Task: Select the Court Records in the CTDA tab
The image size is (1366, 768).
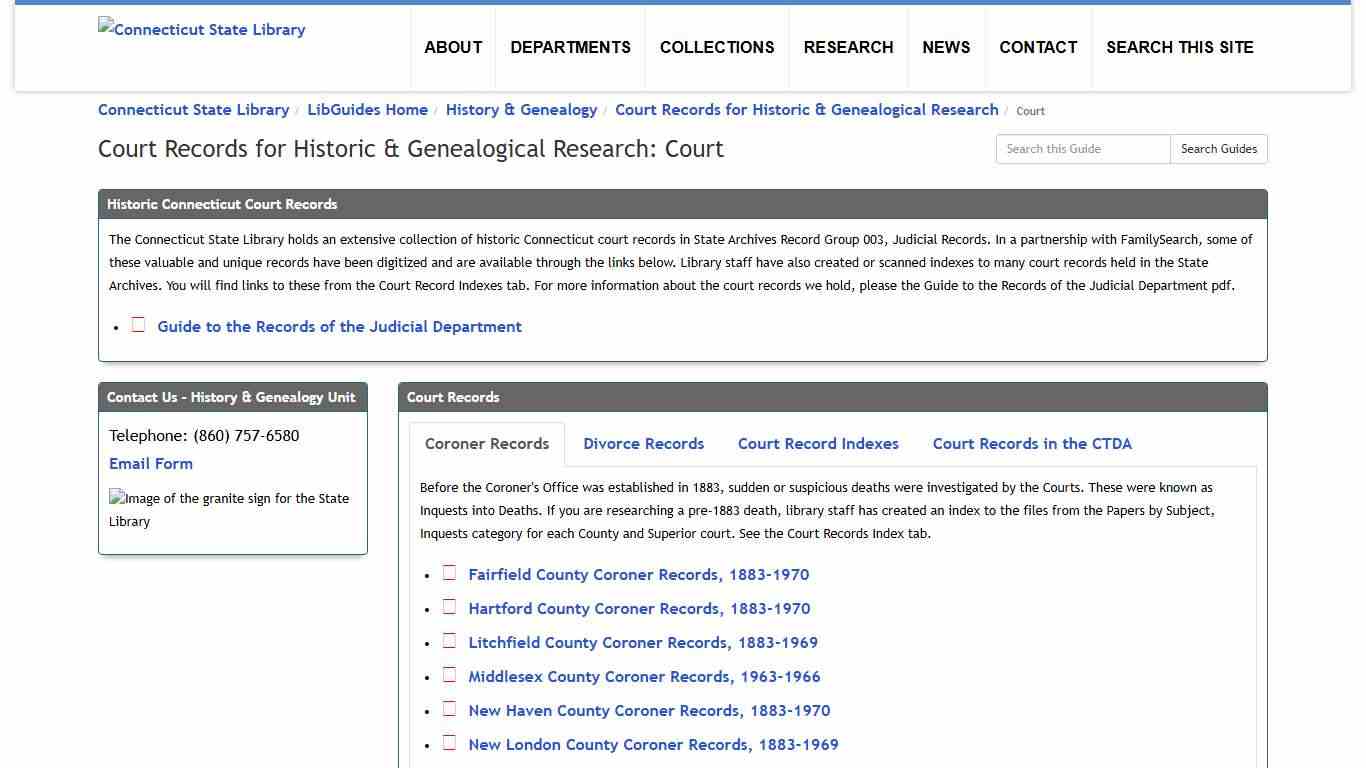Action: click(x=1031, y=443)
